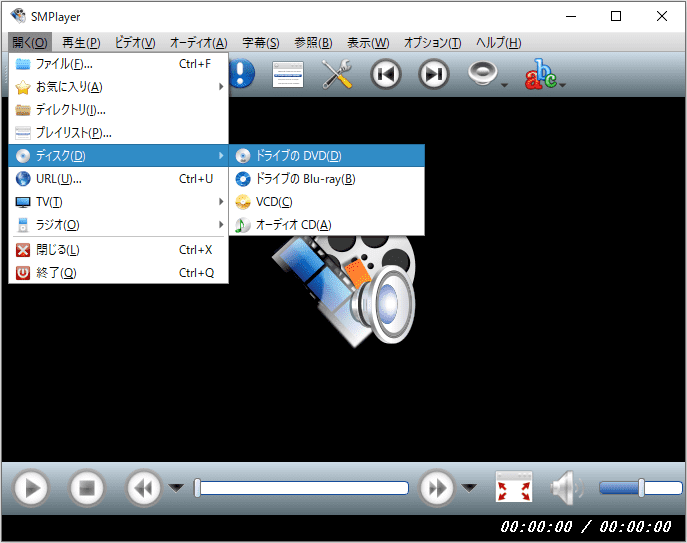The width and height of the screenshot is (687, 543).
Task: Click the ディスク(D) disc icon
Action: point(23,156)
